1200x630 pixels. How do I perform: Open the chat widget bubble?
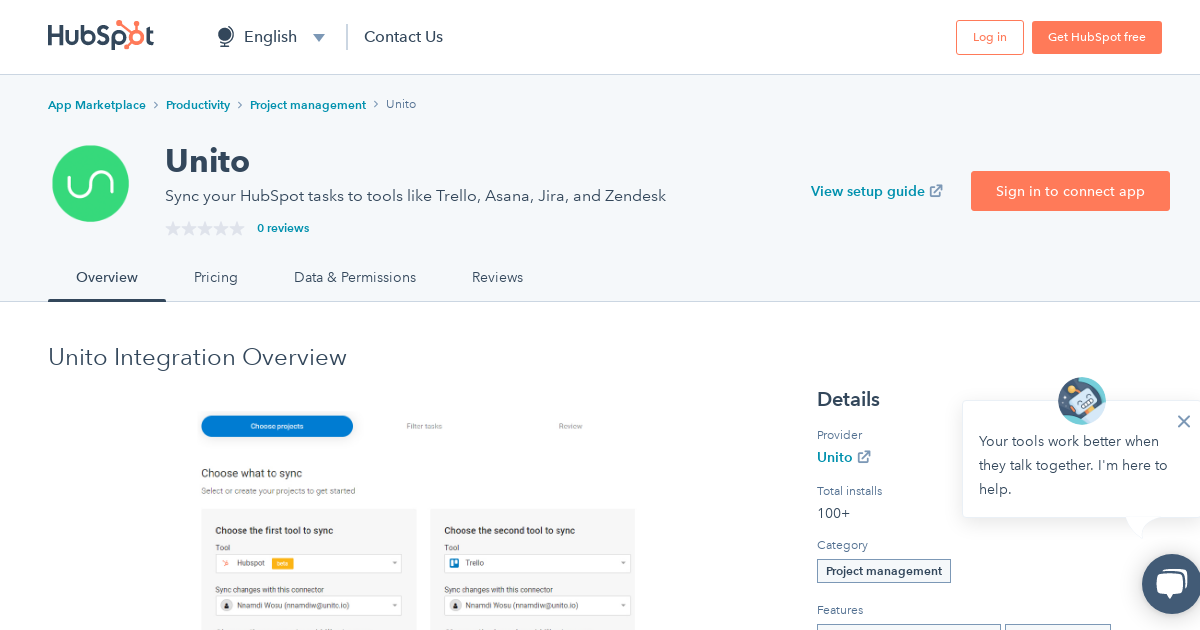pos(1171,584)
